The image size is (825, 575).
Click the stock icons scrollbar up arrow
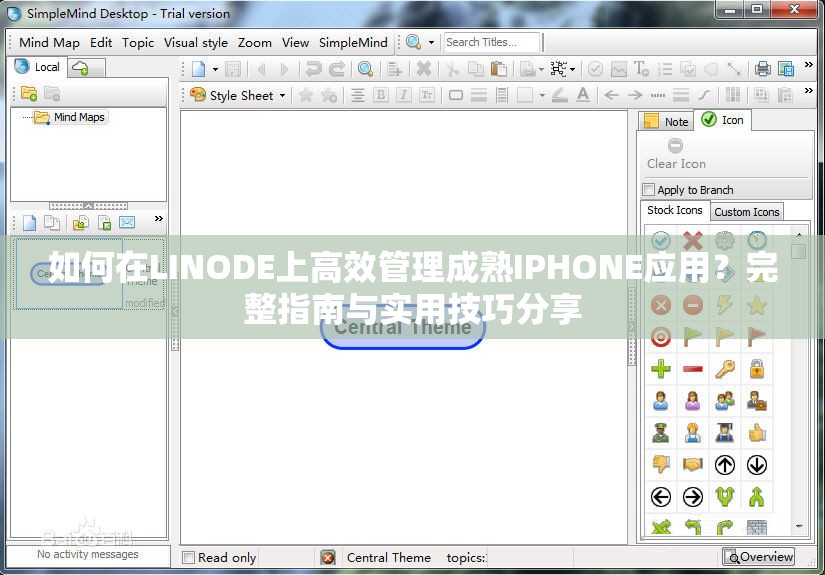[799, 234]
